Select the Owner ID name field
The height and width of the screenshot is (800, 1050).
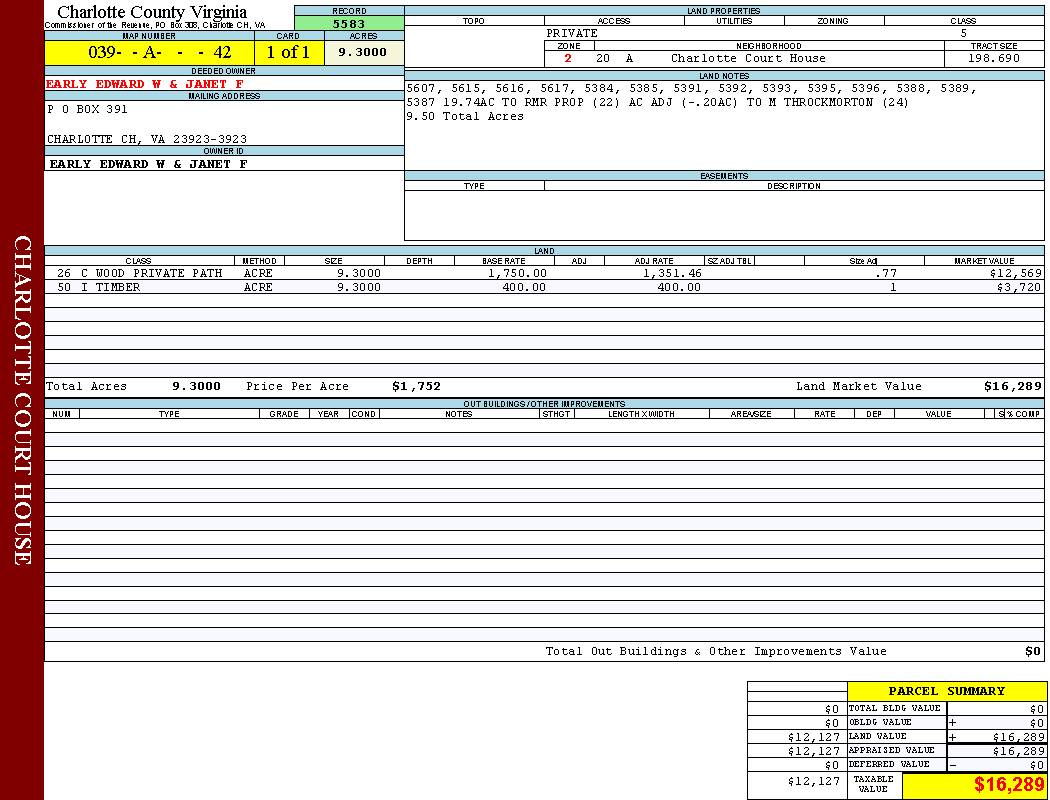pyautogui.click(x=148, y=164)
